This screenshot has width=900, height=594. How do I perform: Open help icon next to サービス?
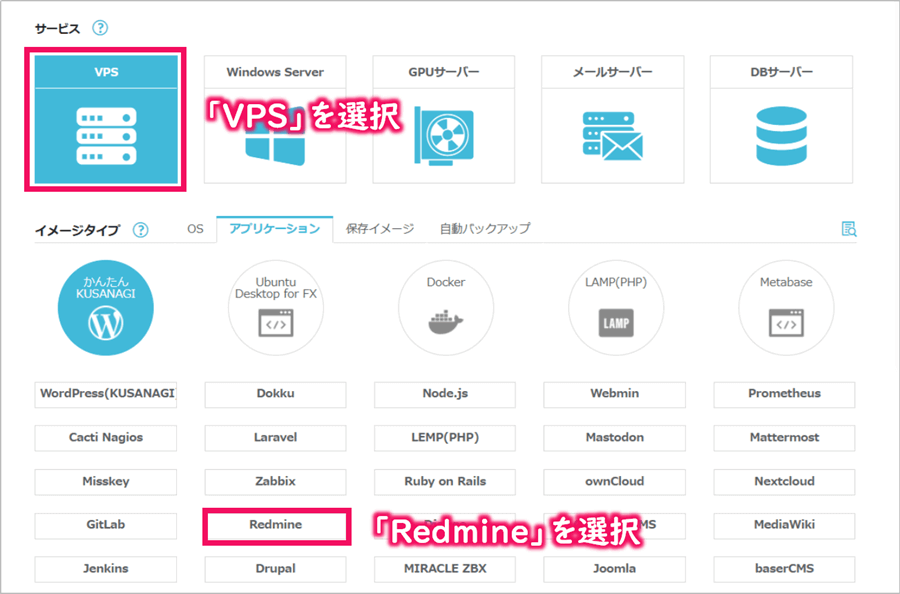(x=100, y=28)
